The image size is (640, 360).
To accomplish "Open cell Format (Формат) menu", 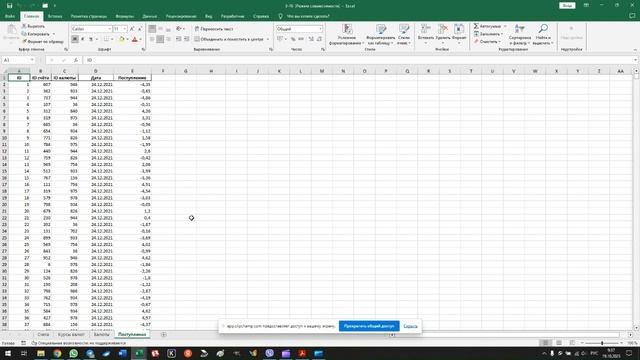I will tap(459, 33).
